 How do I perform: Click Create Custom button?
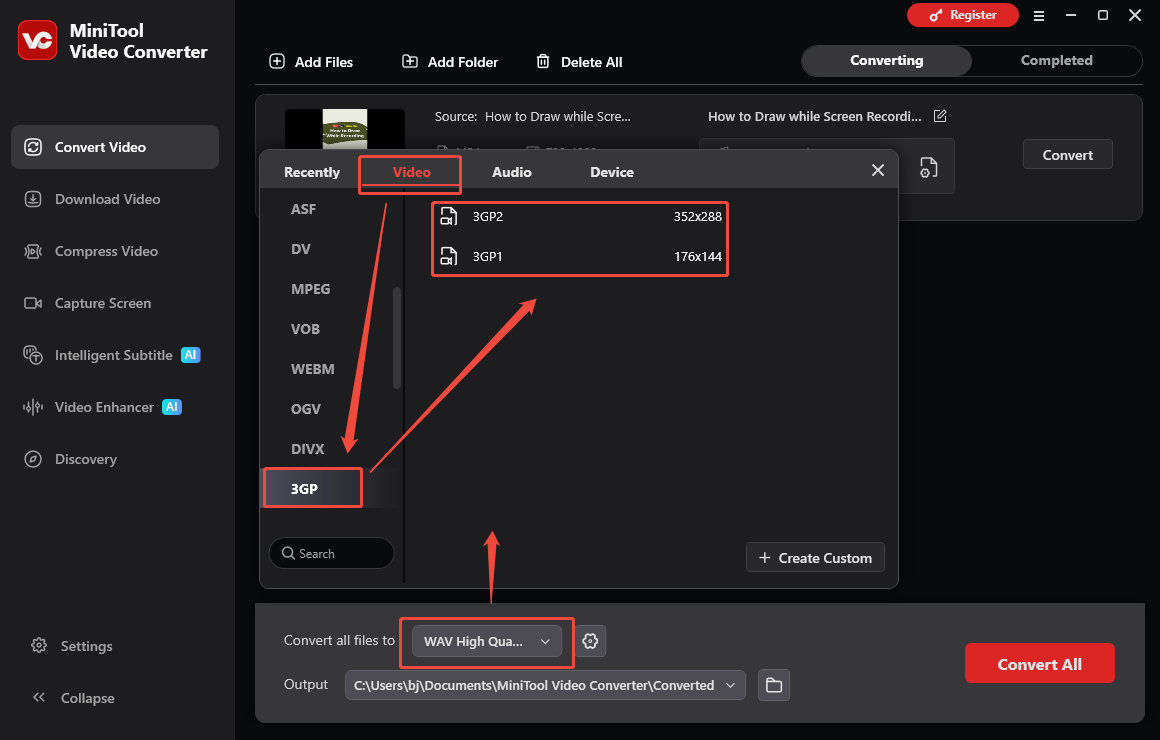point(815,558)
